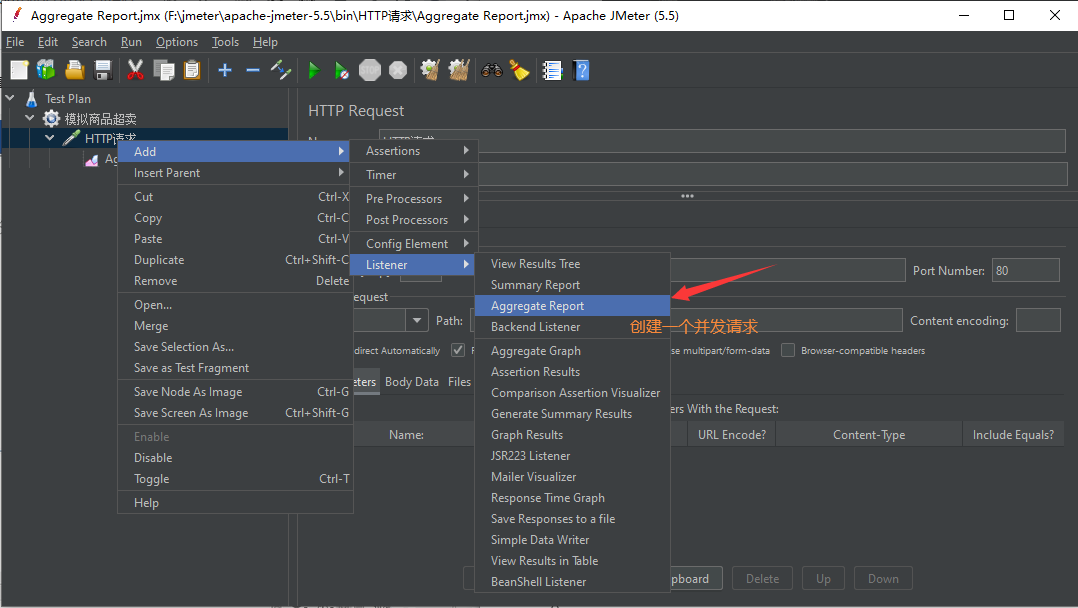
Task: Click Disable in context menu
Action: (235, 458)
